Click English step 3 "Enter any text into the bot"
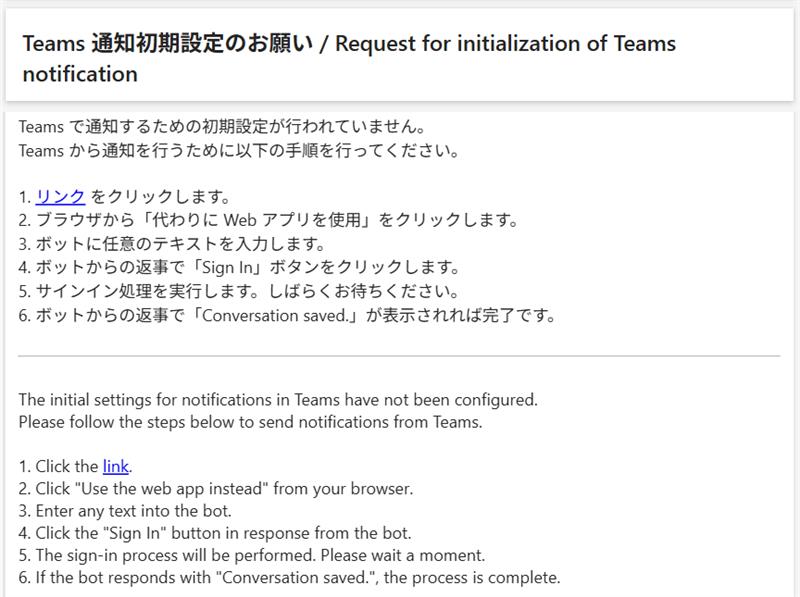The height and width of the screenshot is (597, 800). pyautogui.click(x=125, y=511)
